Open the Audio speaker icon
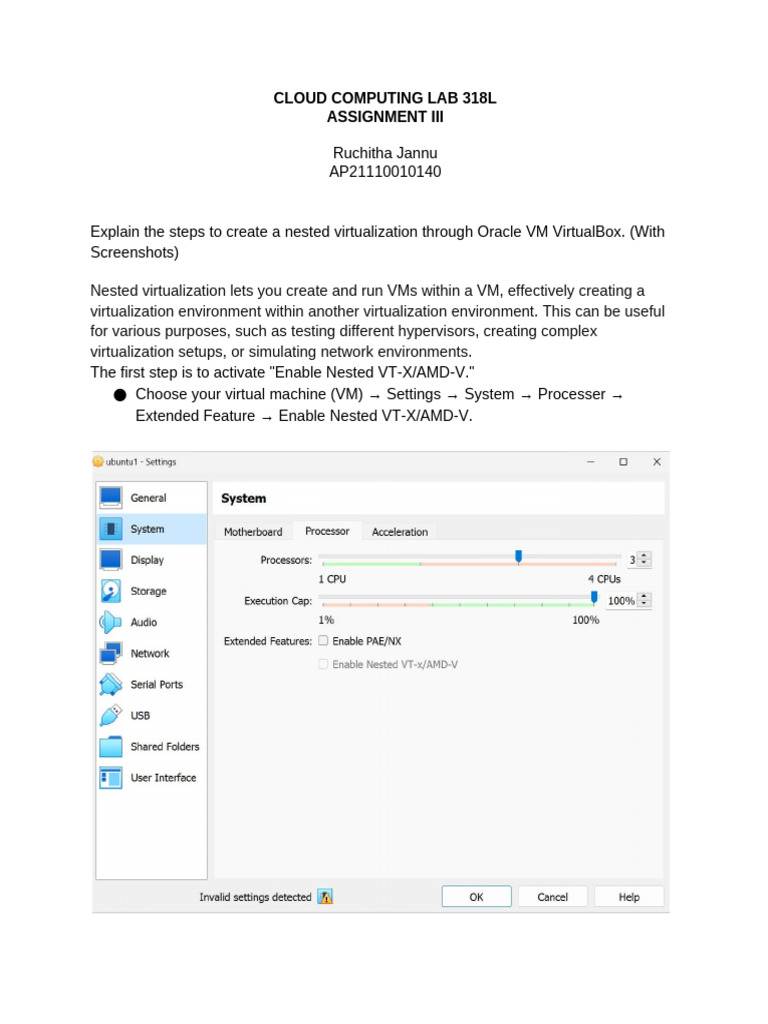 110,622
